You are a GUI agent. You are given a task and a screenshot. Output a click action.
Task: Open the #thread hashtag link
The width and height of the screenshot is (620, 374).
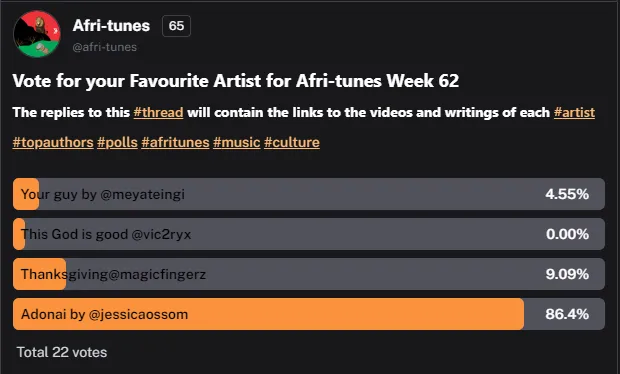(x=159, y=112)
